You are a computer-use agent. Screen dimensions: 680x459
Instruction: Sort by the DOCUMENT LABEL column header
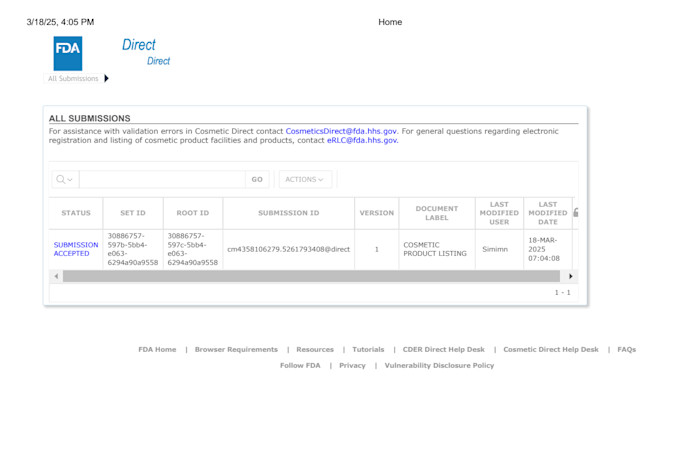pyautogui.click(x=437, y=213)
